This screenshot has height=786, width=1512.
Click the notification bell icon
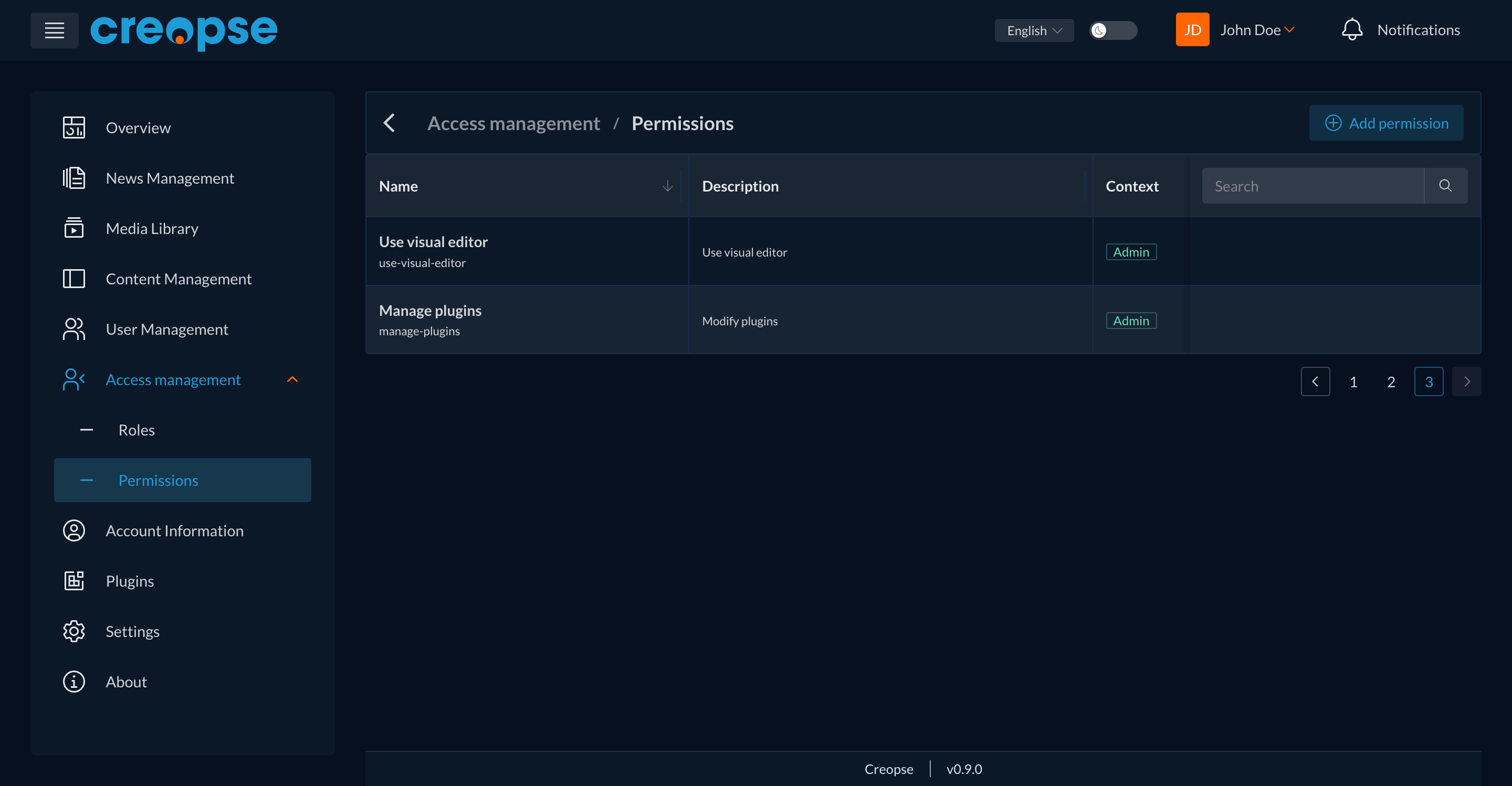tap(1352, 29)
